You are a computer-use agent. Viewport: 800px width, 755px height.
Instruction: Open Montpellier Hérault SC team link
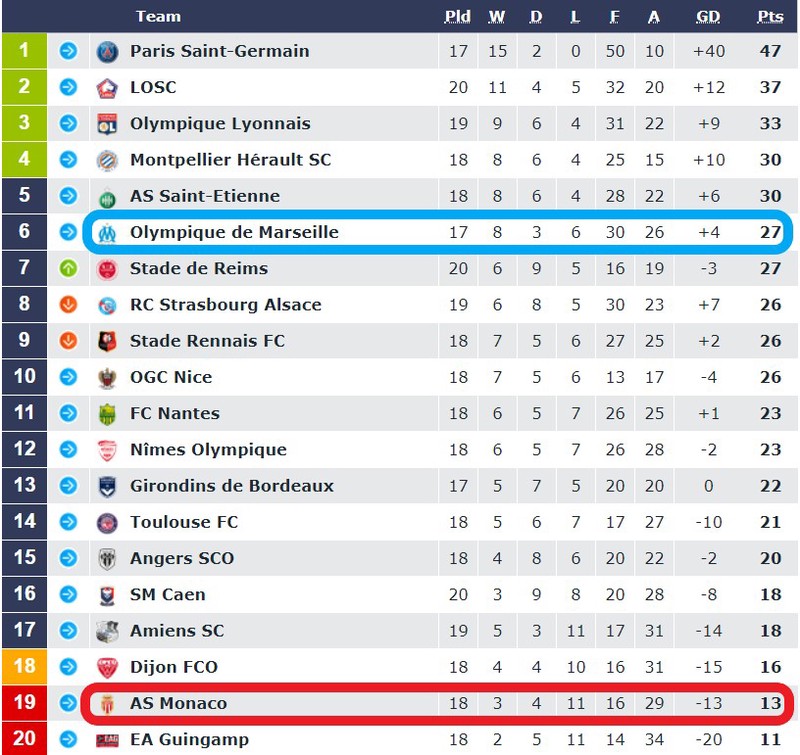pos(231,160)
